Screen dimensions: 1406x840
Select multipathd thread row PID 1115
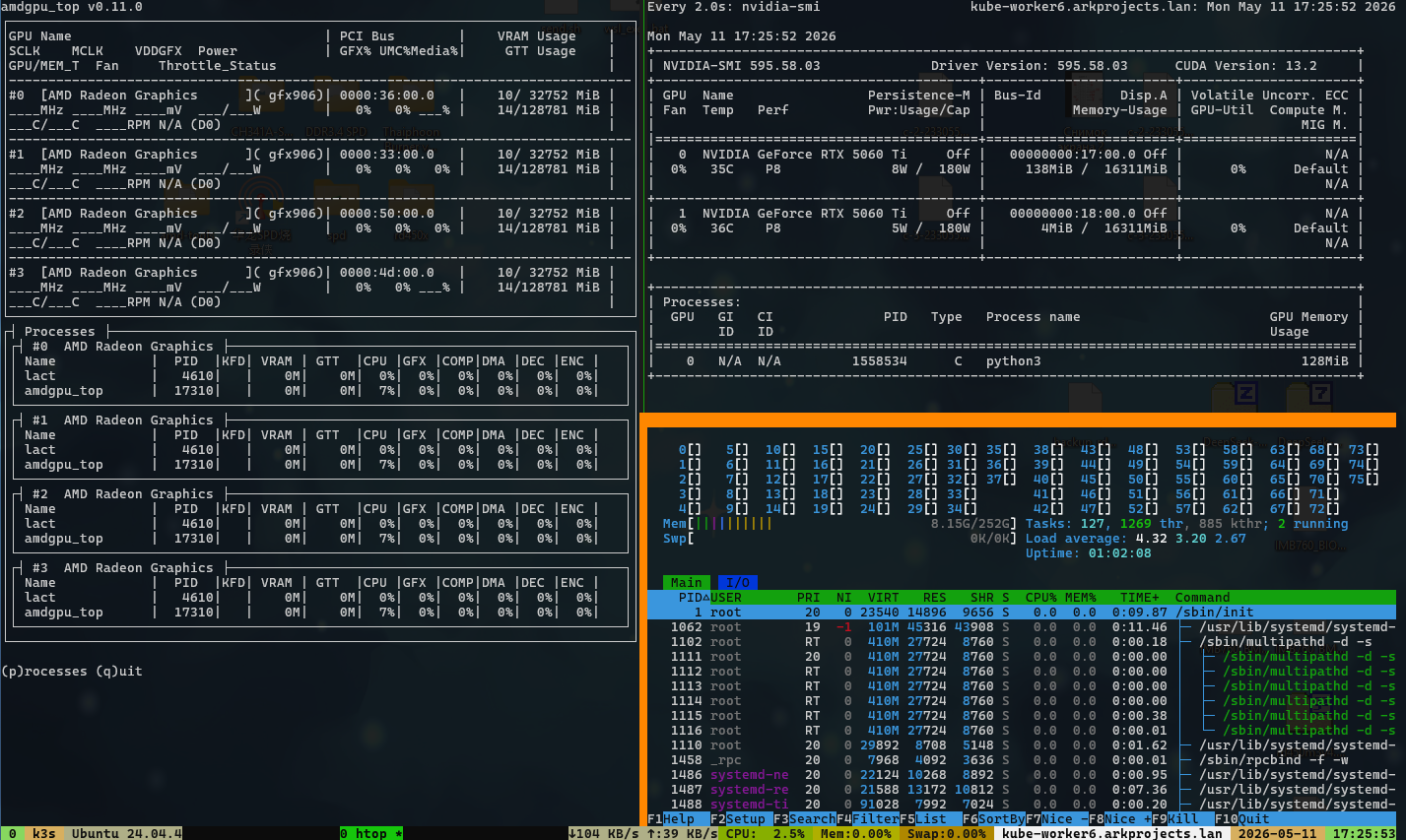(1022, 716)
